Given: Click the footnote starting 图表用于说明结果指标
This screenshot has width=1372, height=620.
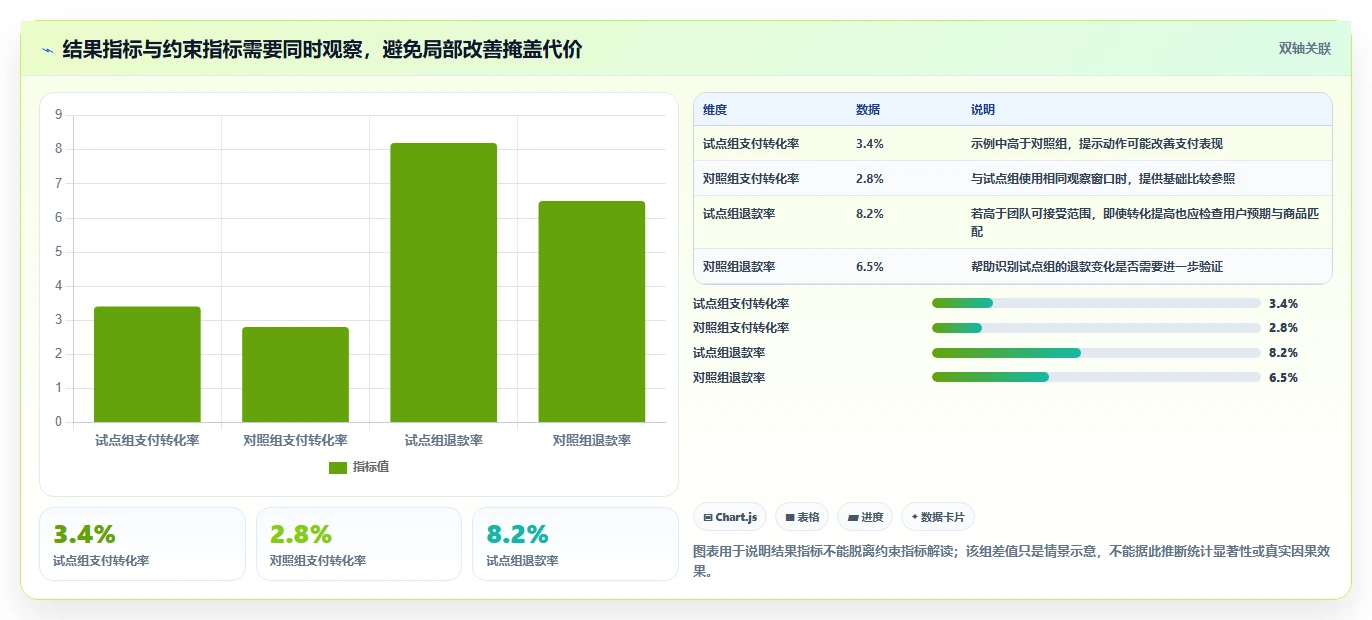Looking at the screenshot, I should (x=1011, y=562).
